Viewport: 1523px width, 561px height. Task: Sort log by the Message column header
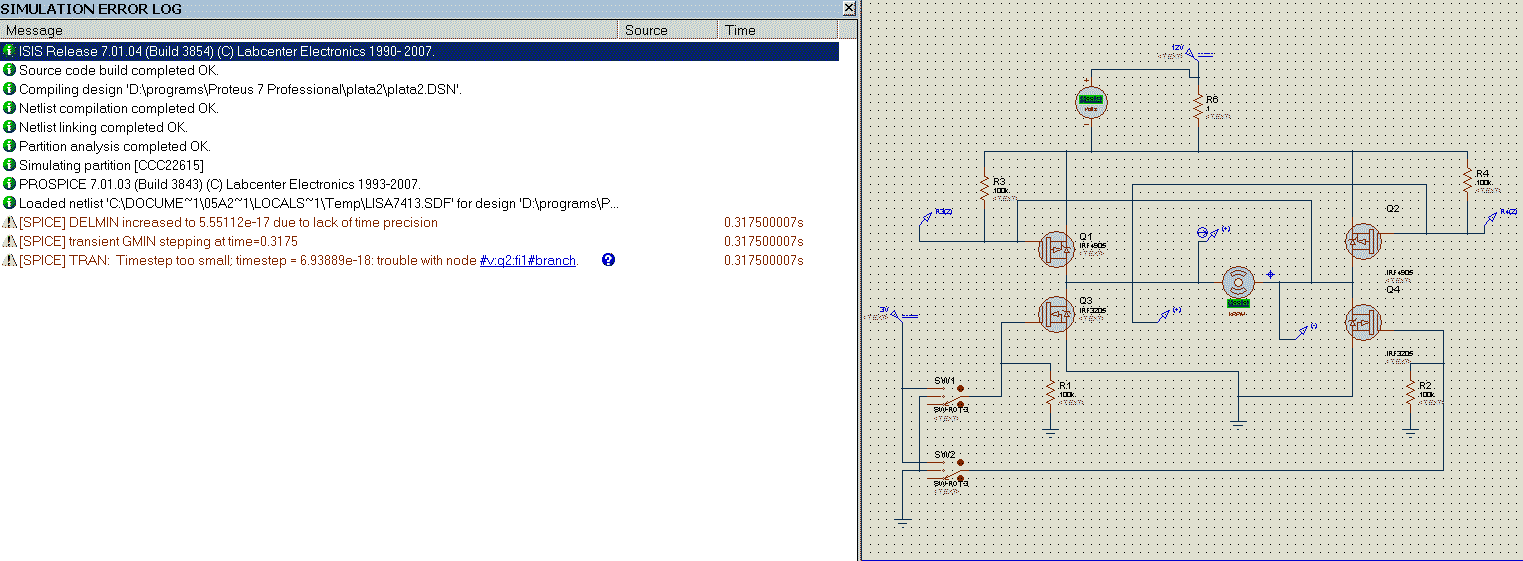pos(300,30)
